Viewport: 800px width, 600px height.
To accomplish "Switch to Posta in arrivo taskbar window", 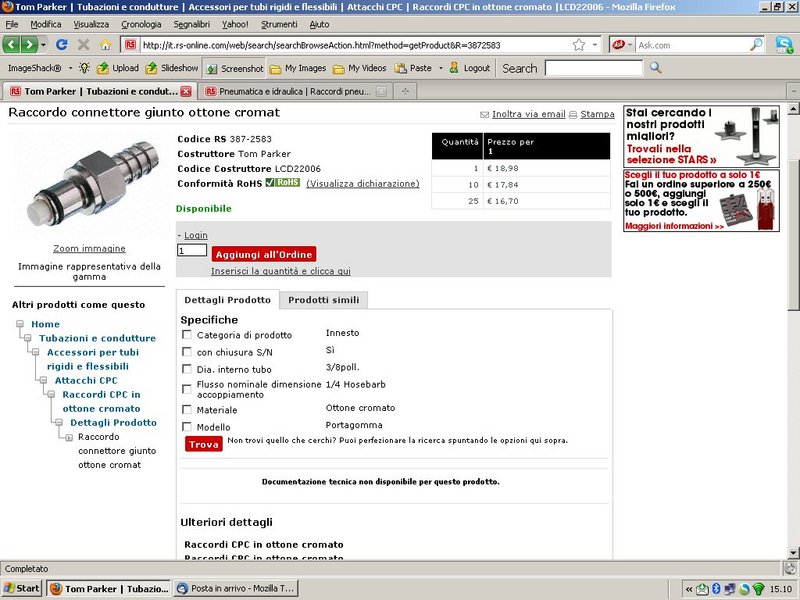I will (x=236, y=589).
